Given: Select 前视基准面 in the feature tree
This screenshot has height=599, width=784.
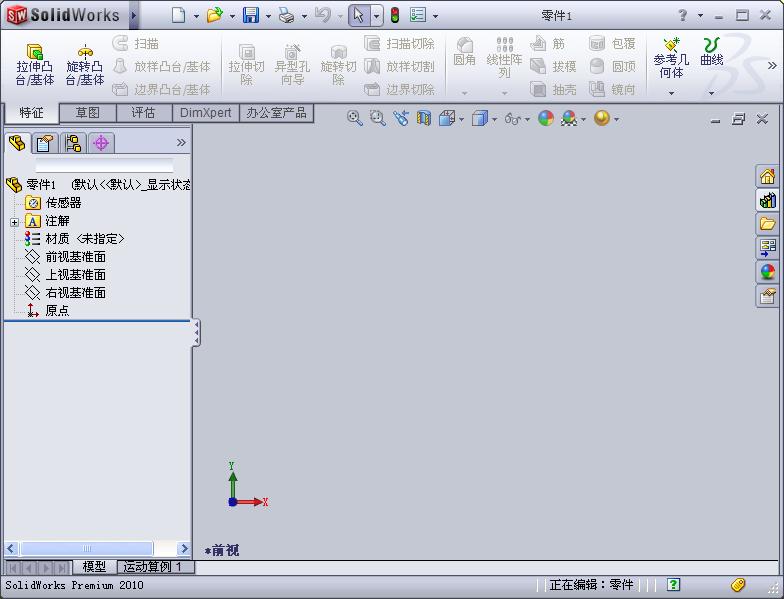Looking at the screenshot, I should (76, 256).
